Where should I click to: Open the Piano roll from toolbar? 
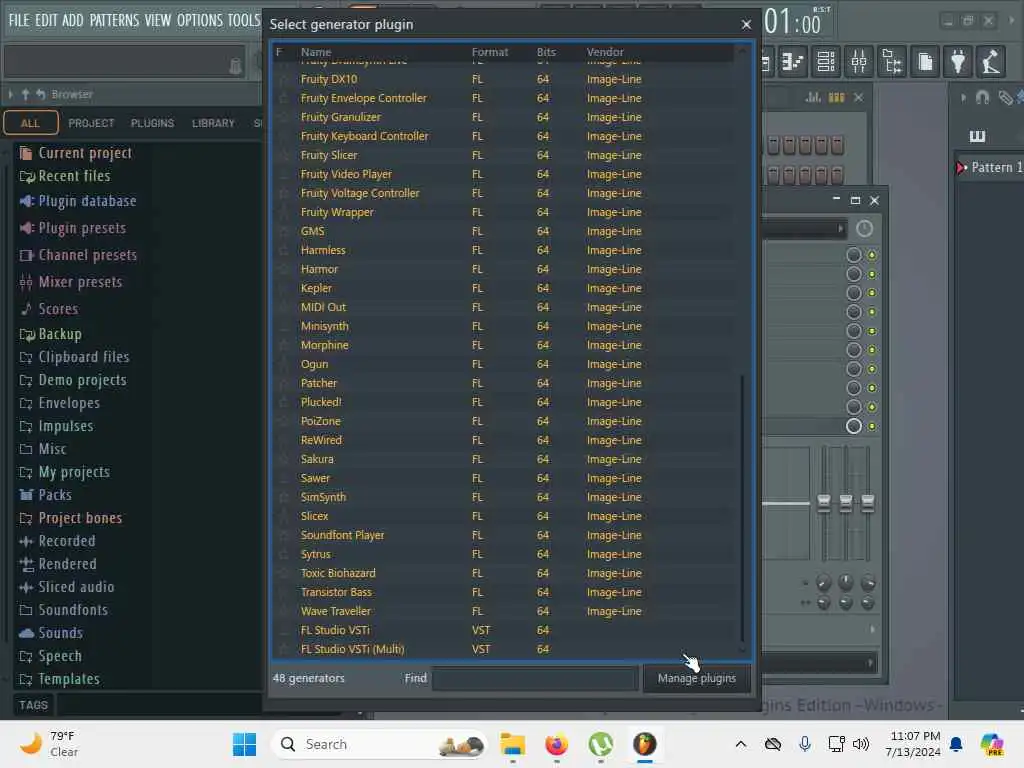point(793,62)
